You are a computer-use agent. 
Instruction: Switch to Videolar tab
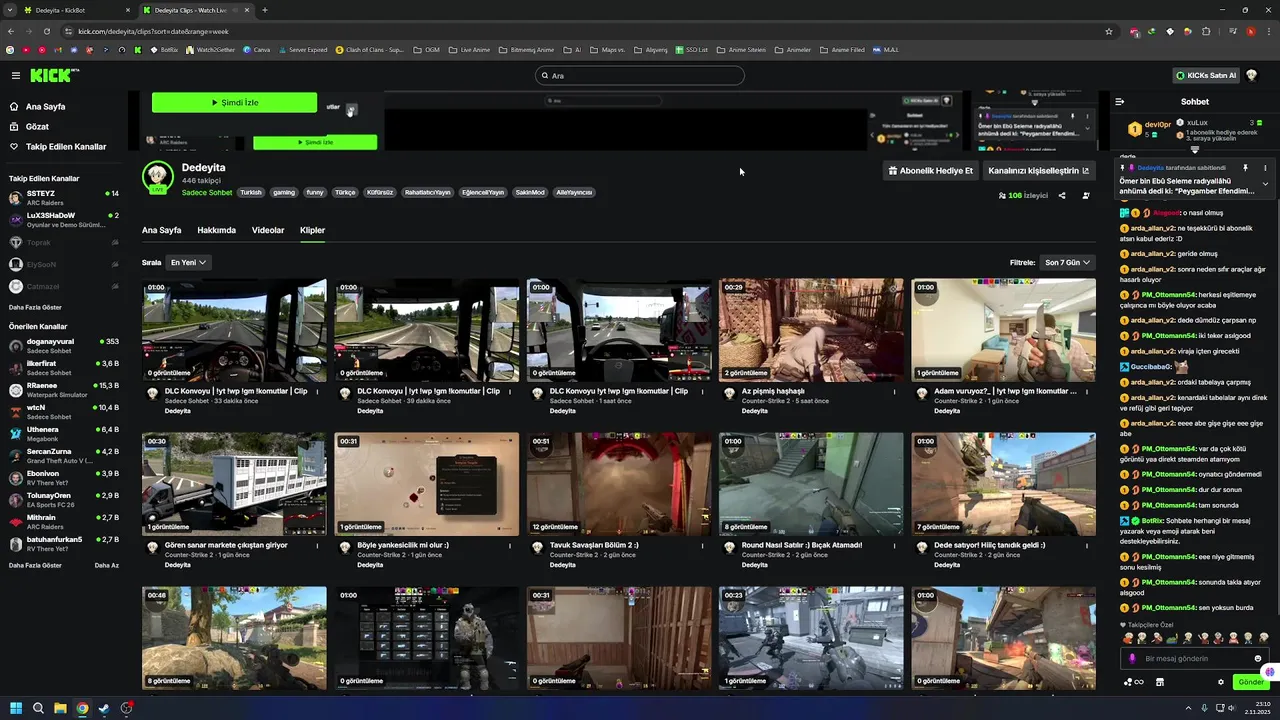tap(268, 230)
